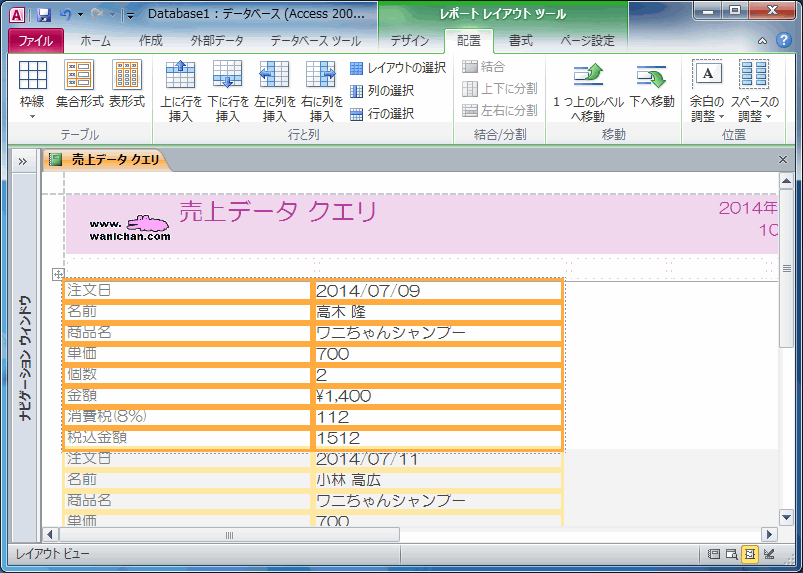Click 上下に分割 split vertically
Image resolution: width=803 pixels, height=573 pixels.
point(500,89)
